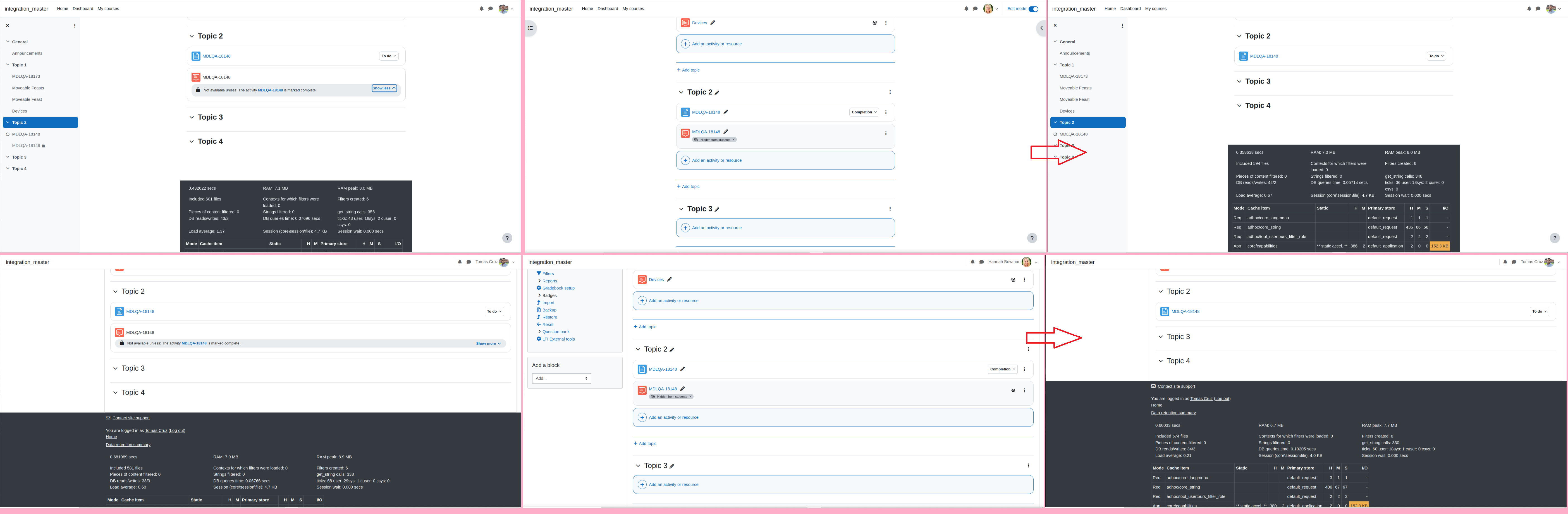Collapse Topic 4 heading chevron in top-right screenshot

1239,105
